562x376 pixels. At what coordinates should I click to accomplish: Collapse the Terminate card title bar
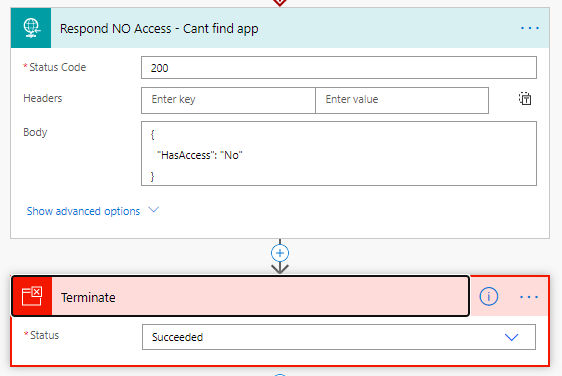[x=240, y=296]
